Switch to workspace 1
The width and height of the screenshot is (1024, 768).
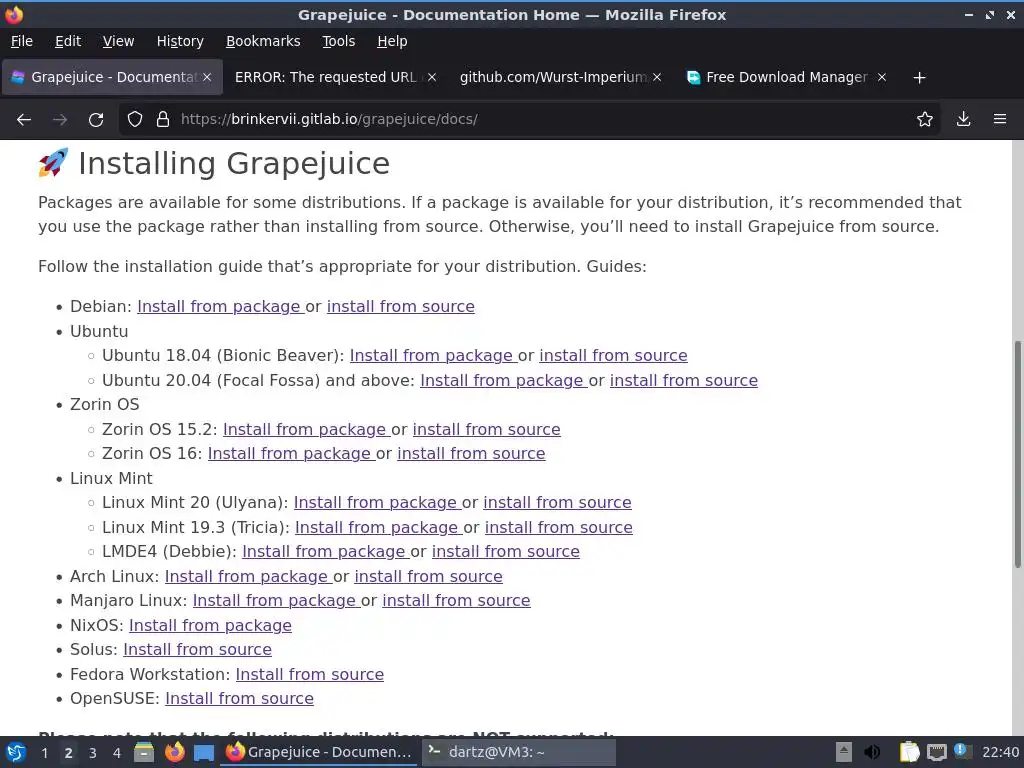pyautogui.click(x=44, y=753)
